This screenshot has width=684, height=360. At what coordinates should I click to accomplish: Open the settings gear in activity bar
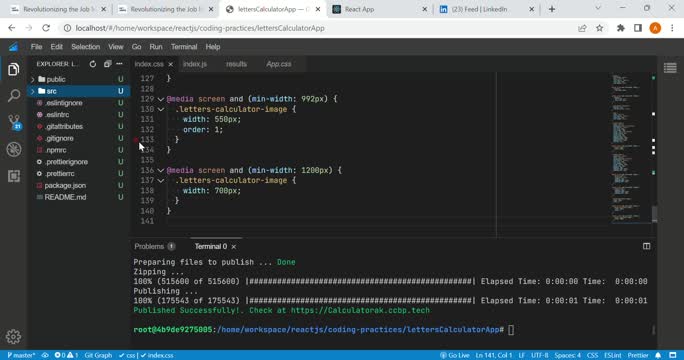pos(14,336)
